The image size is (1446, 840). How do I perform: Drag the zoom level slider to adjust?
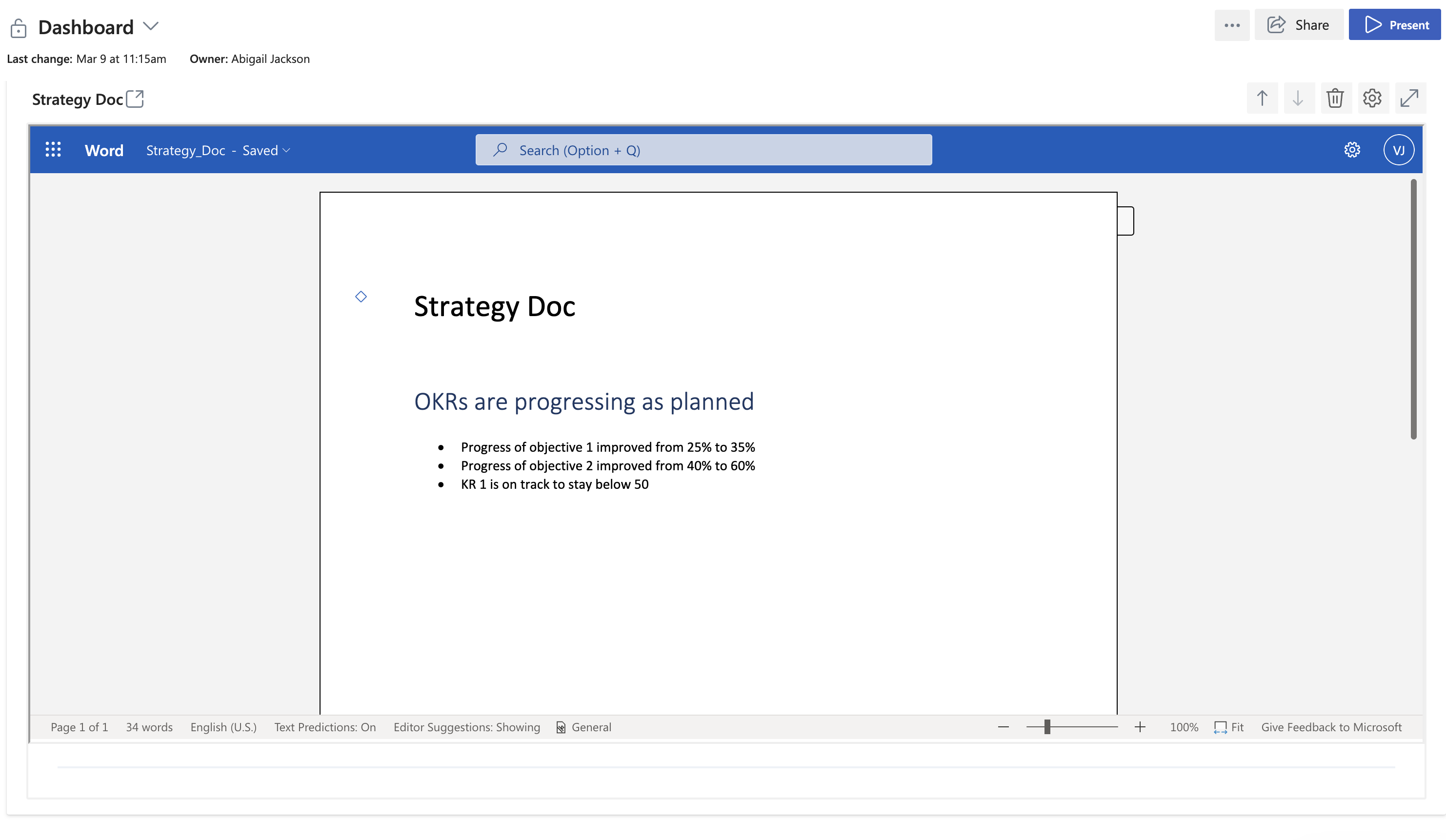tap(1047, 727)
